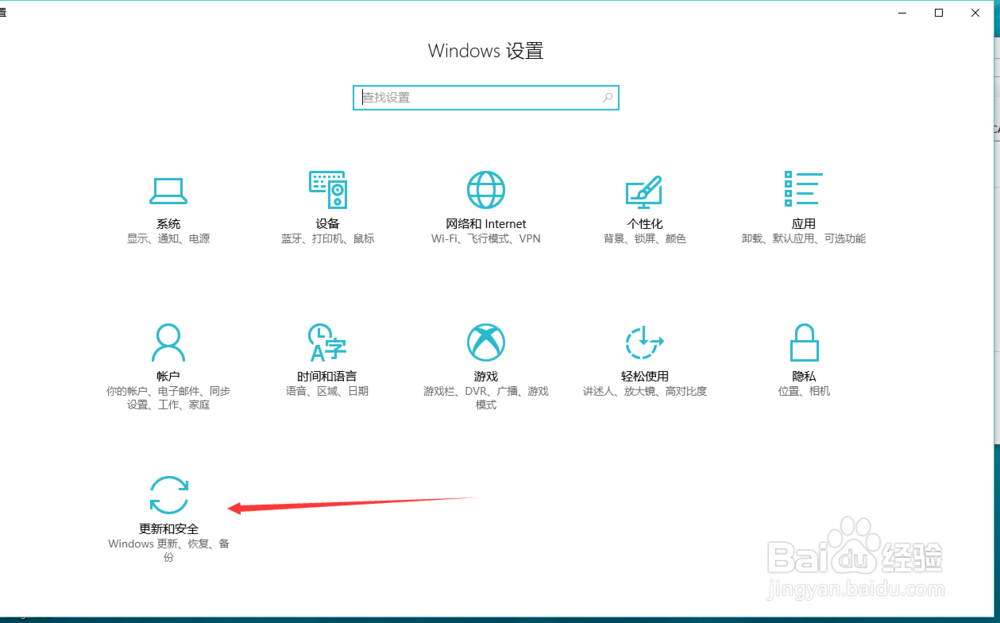
Task: Click the magnifier icon in search box
Action: (x=607, y=98)
